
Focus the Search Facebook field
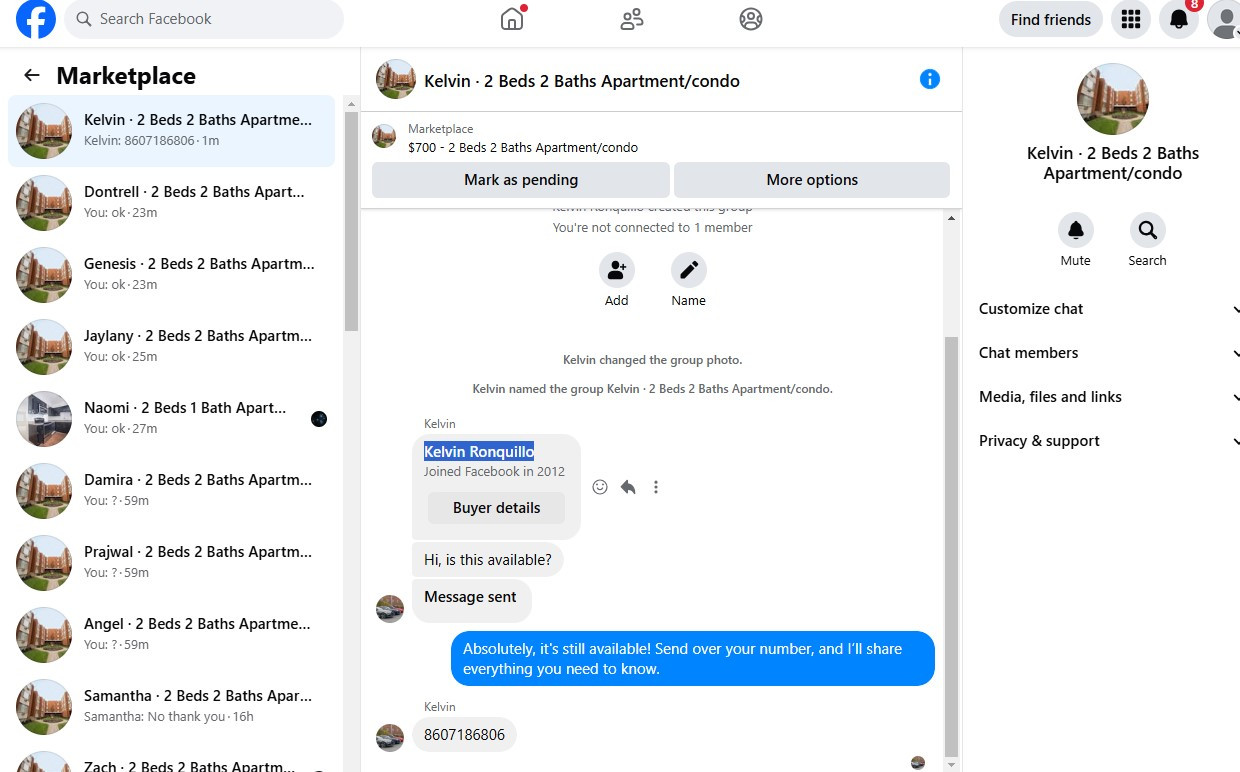[x=204, y=19]
